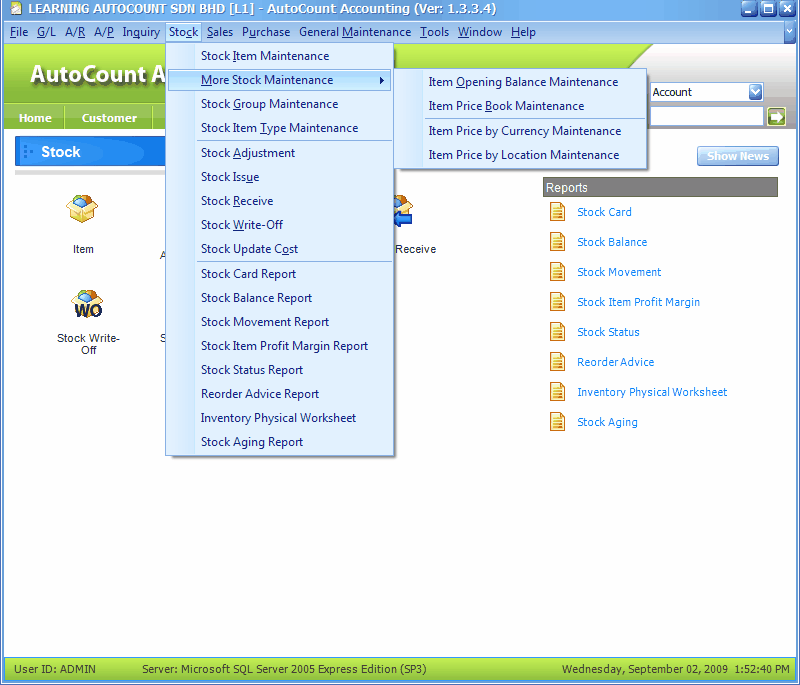Click the green go arrow beside search box
This screenshot has width=800, height=685.
pos(776,117)
